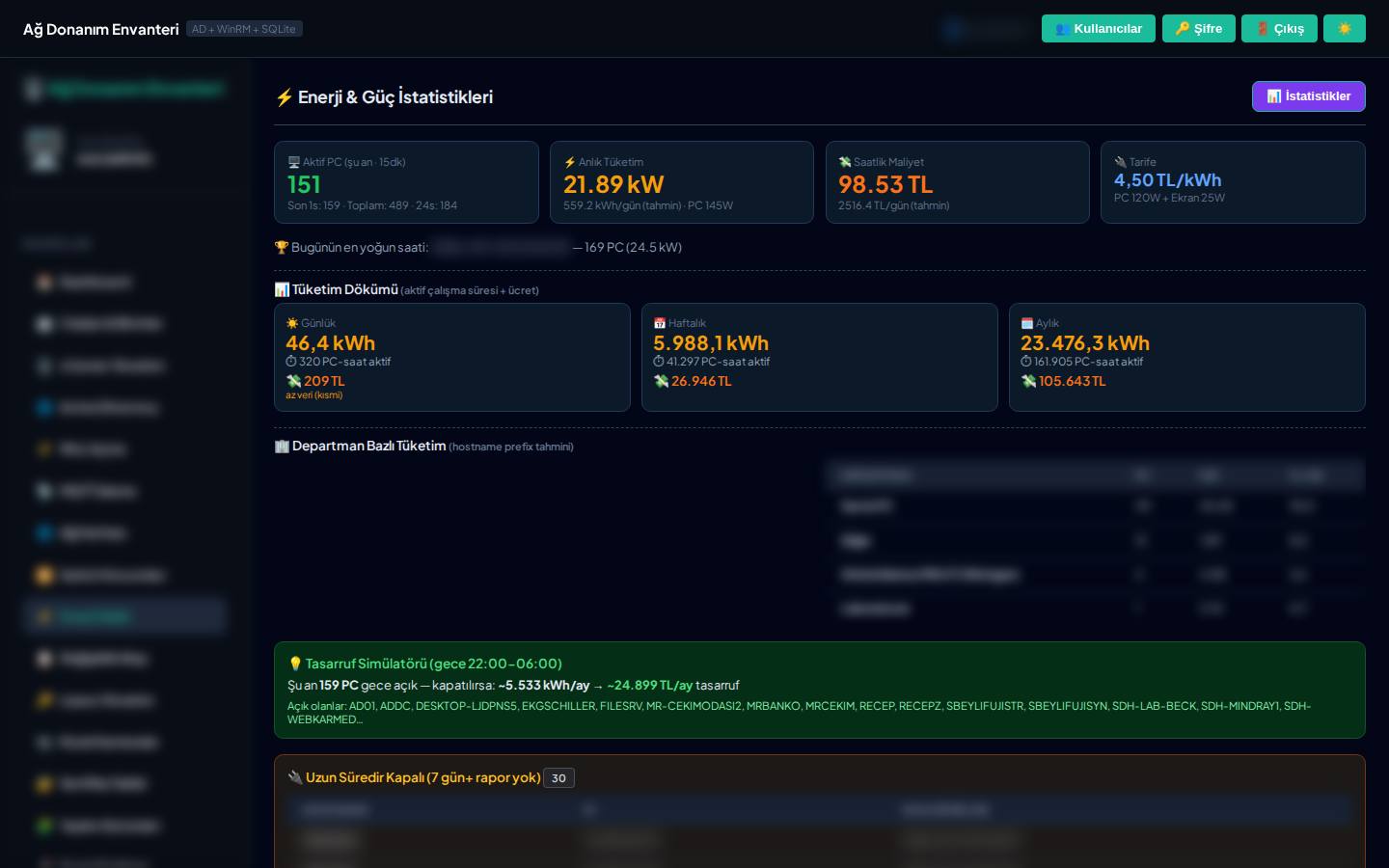Click the 46,4 kWh daily value
The image size is (1389, 868).
click(x=331, y=343)
